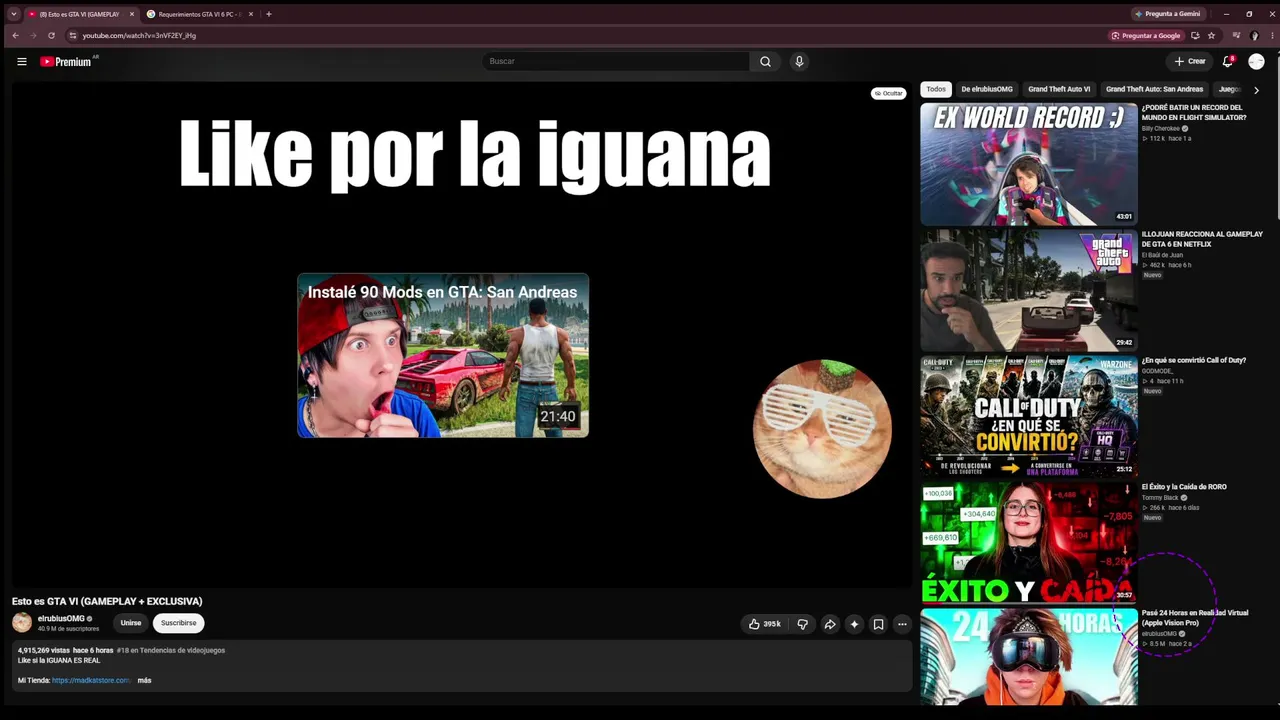
Task: Click the youtube.com address bar URL
Action: click(x=139, y=35)
